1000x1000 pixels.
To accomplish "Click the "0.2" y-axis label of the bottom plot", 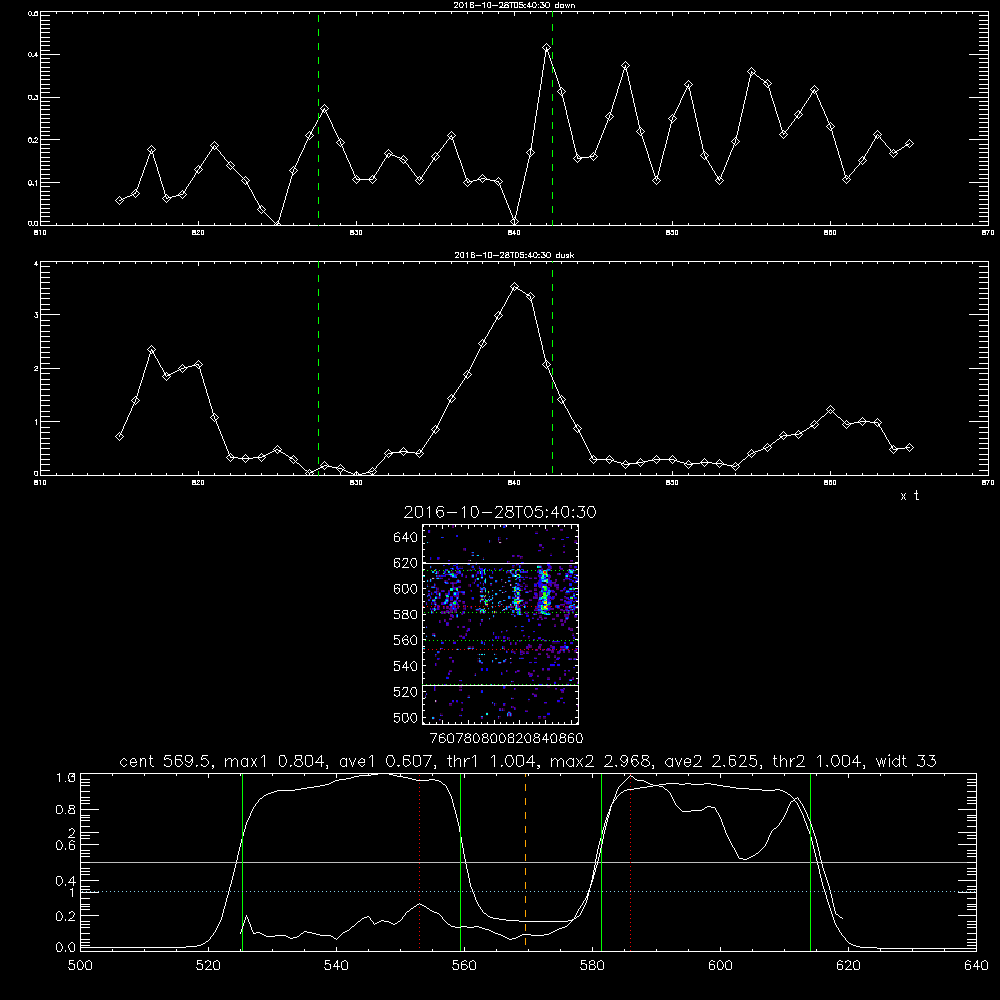I will click(66, 916).
